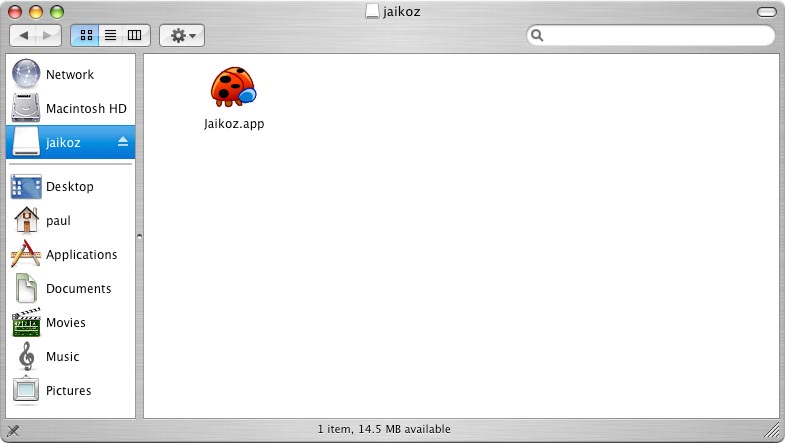Select the Macintosh HD drive icon

[26, 108]
